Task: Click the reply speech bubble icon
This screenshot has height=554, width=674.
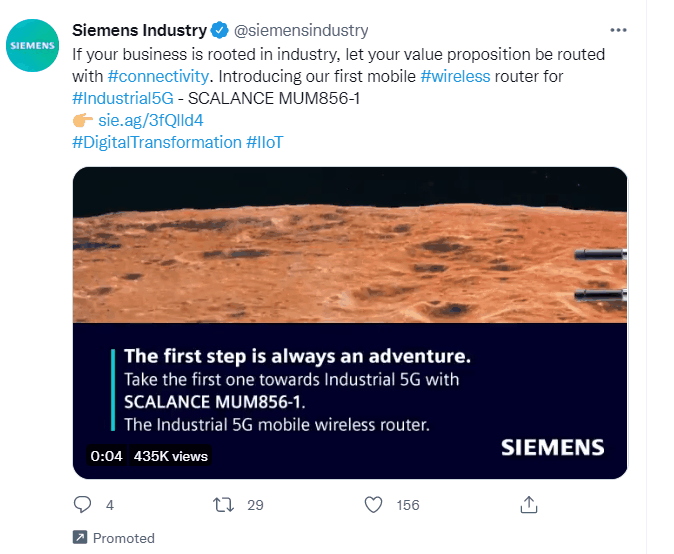Action: pos(83,504)
